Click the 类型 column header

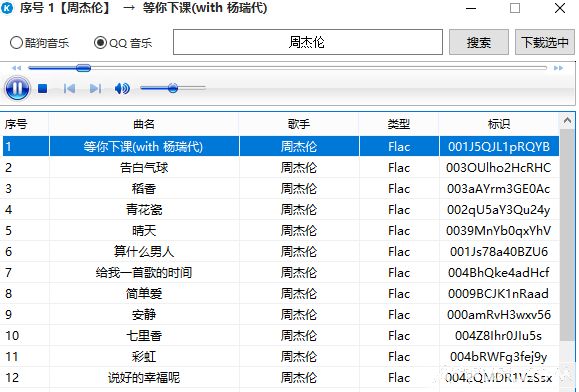point(399,124)
